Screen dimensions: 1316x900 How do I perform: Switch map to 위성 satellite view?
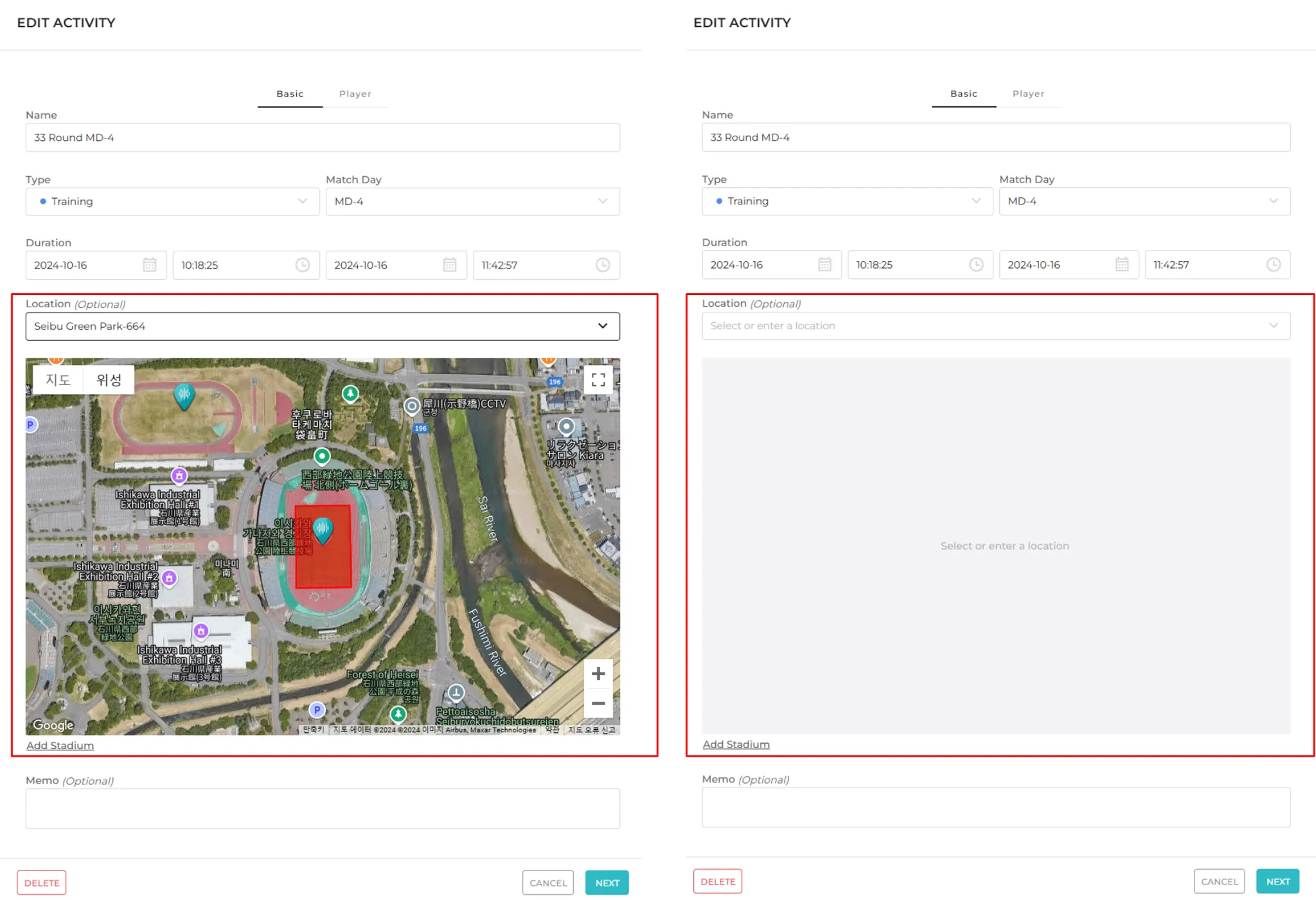(x=109, y=380)
